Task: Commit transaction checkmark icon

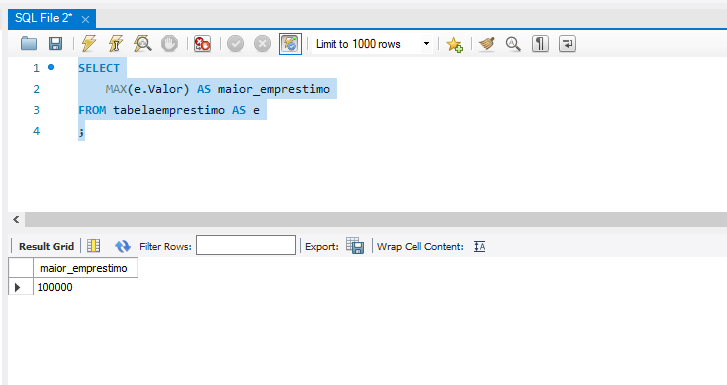Action: tap(236, 44)
